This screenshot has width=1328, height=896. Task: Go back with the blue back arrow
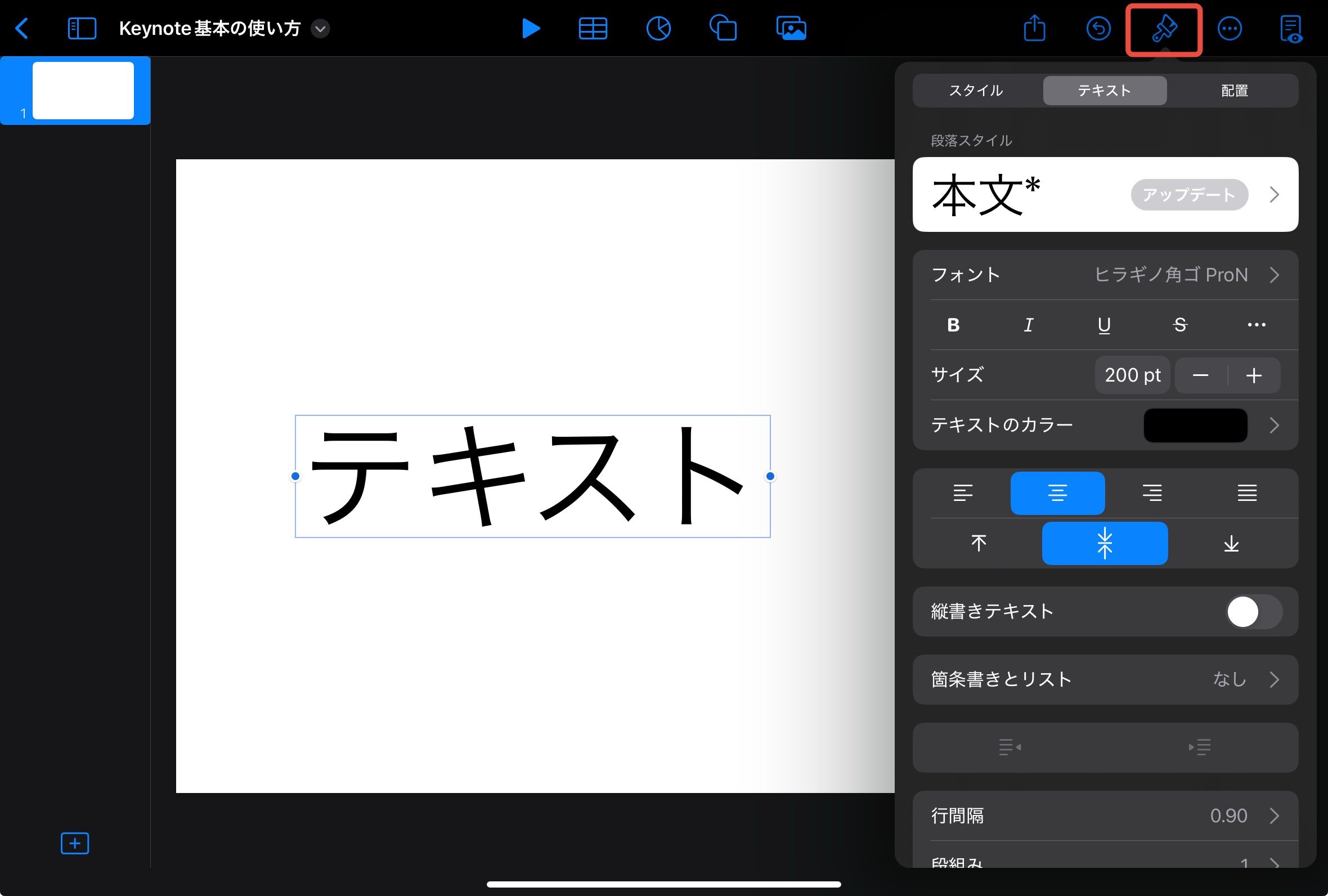point(22,29)
